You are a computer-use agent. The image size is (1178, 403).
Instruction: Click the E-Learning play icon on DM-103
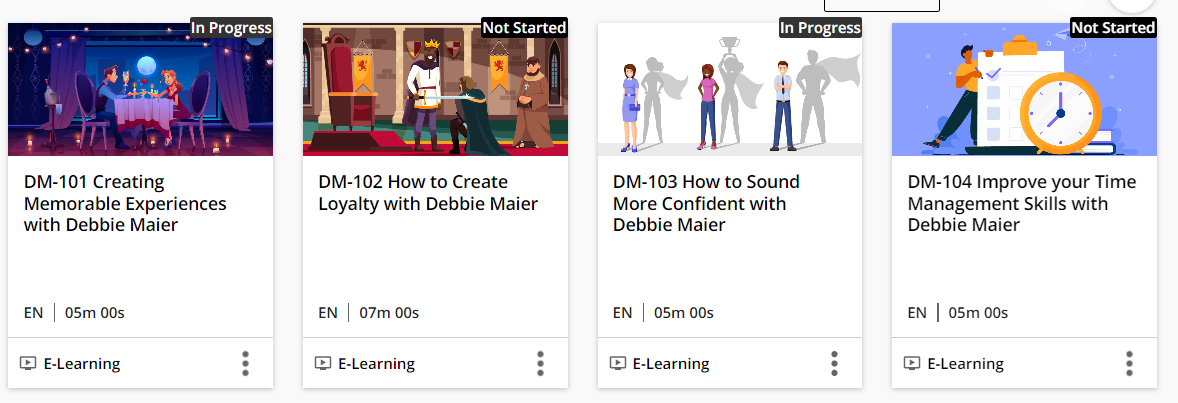coord(617,363)
